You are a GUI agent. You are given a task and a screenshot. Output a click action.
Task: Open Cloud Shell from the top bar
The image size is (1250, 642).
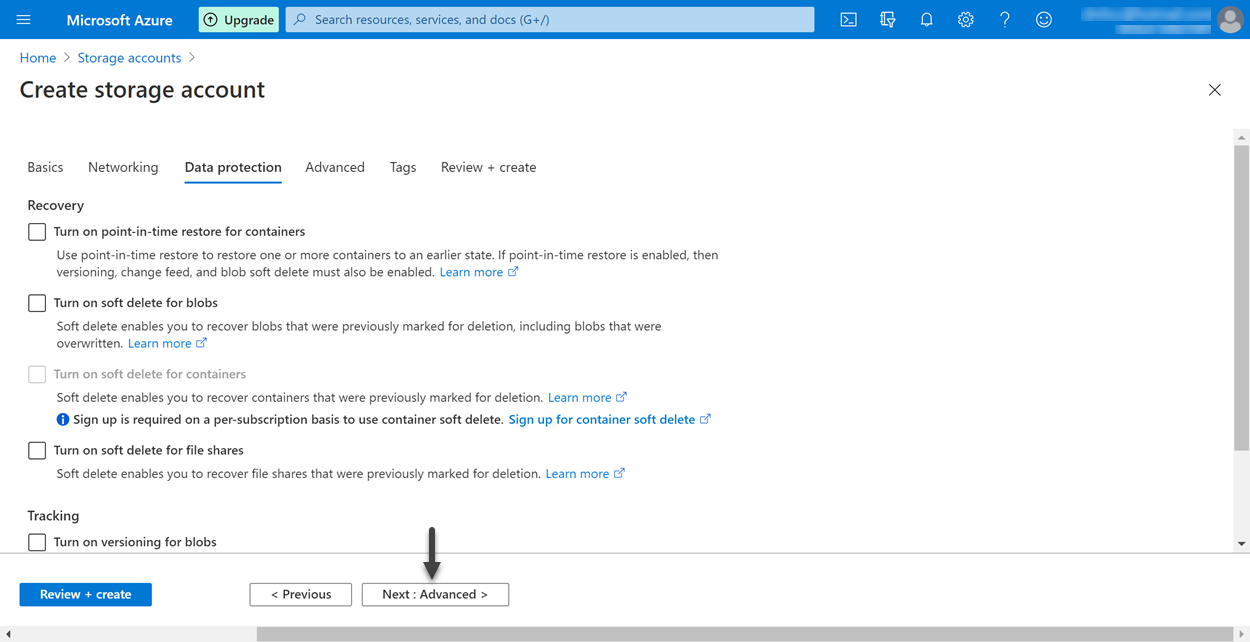[x=848, y=19]
